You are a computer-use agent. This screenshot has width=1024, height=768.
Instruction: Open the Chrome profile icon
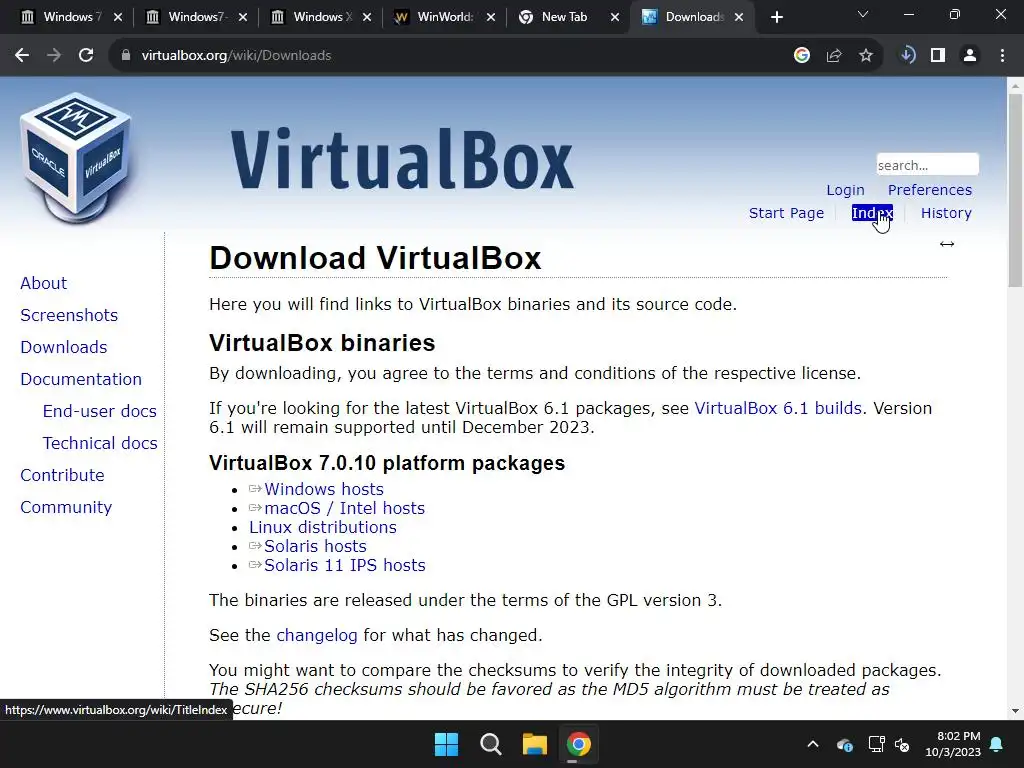970,56
